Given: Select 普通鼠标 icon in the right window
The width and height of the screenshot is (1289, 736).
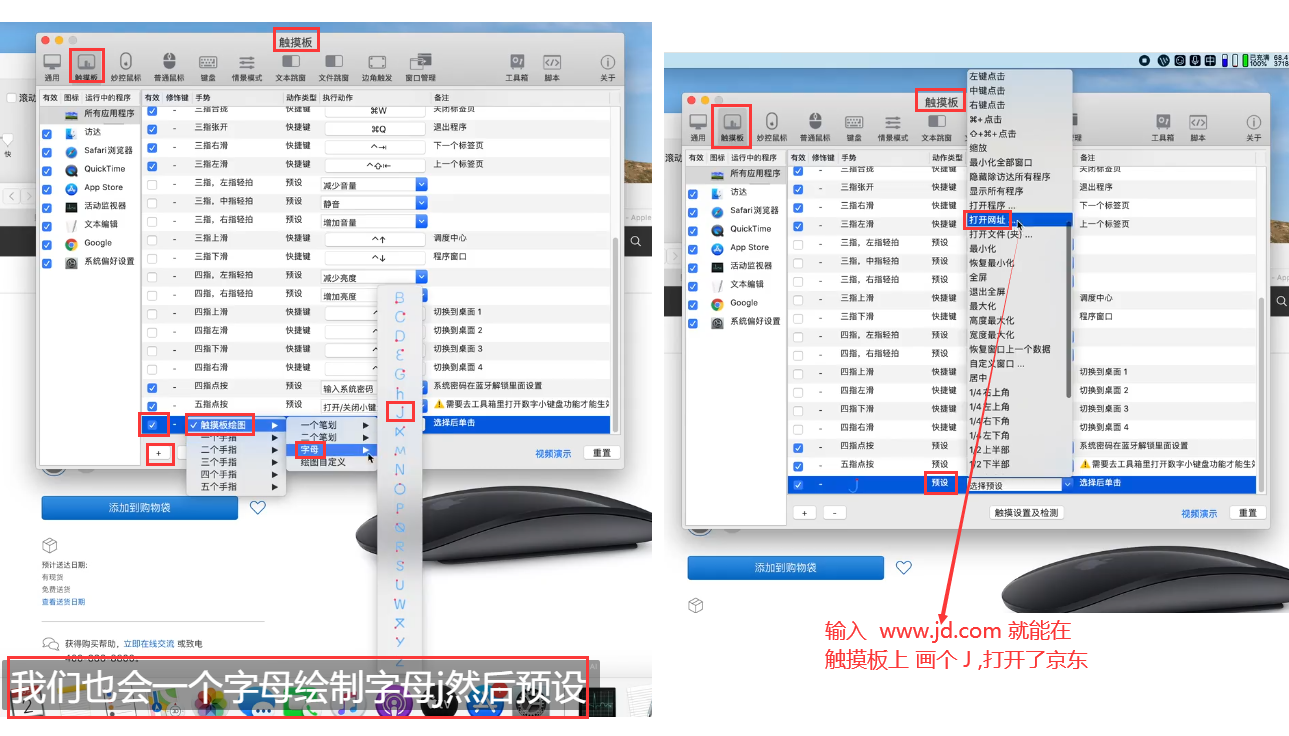Looking at the screenshot, I should click(x=815, y=127).
